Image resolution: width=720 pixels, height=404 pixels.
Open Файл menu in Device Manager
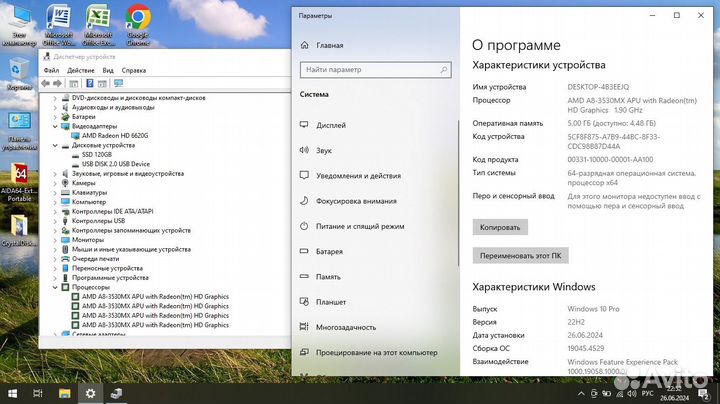coord(51,70)
